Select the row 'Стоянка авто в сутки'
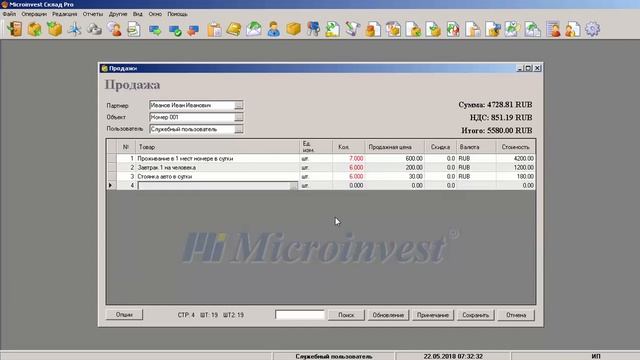 [322, 176]
